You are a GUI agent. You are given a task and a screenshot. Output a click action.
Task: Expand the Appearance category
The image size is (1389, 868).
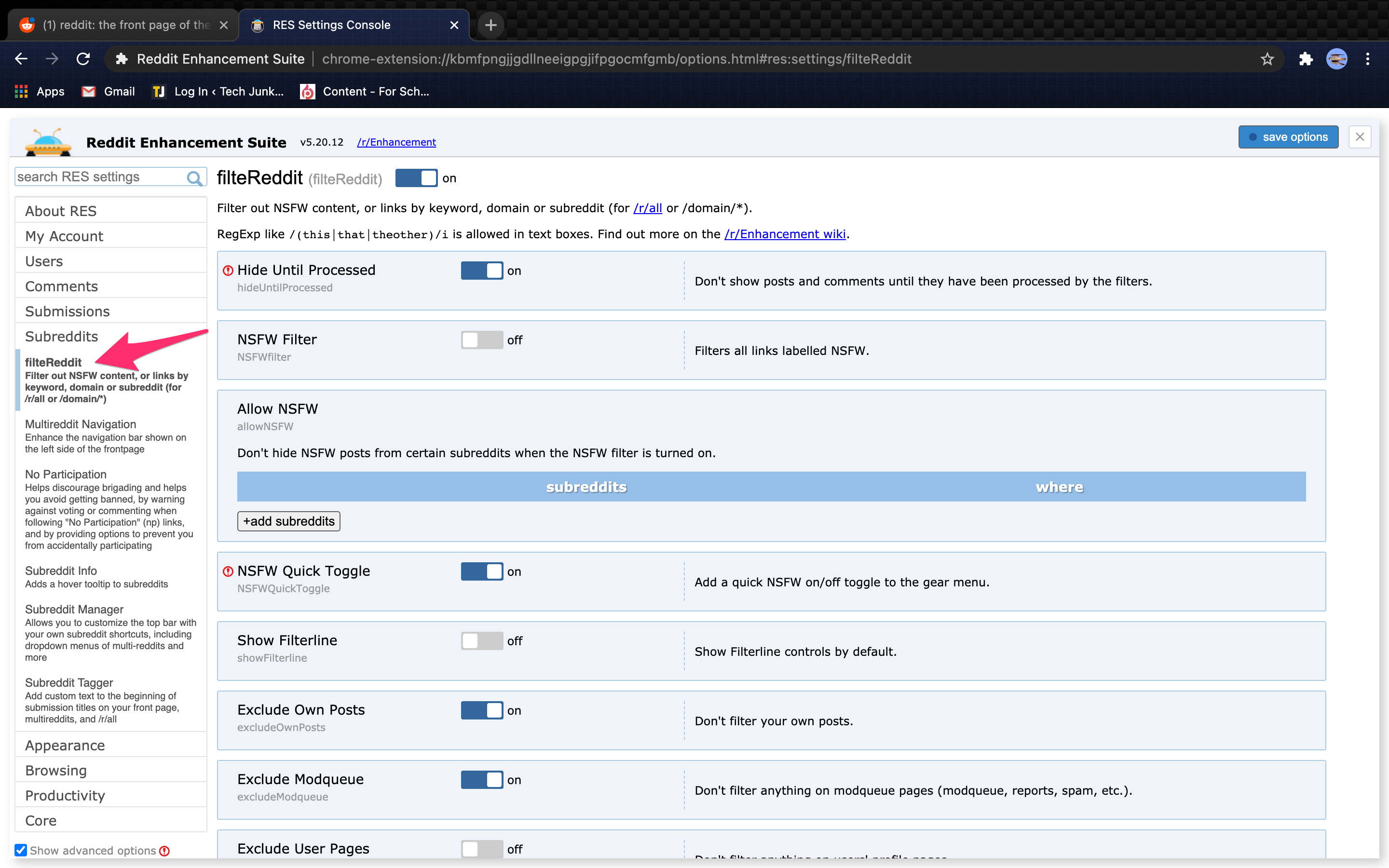pyautogui.click(x=111, y=745)
